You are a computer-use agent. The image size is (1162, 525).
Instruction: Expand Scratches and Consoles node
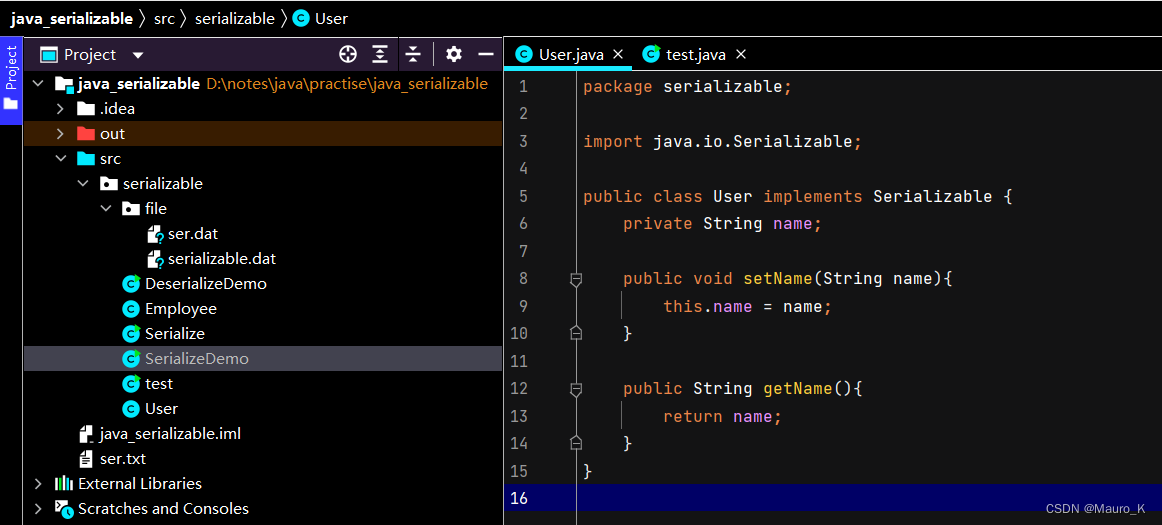click(x=39, y=509)
